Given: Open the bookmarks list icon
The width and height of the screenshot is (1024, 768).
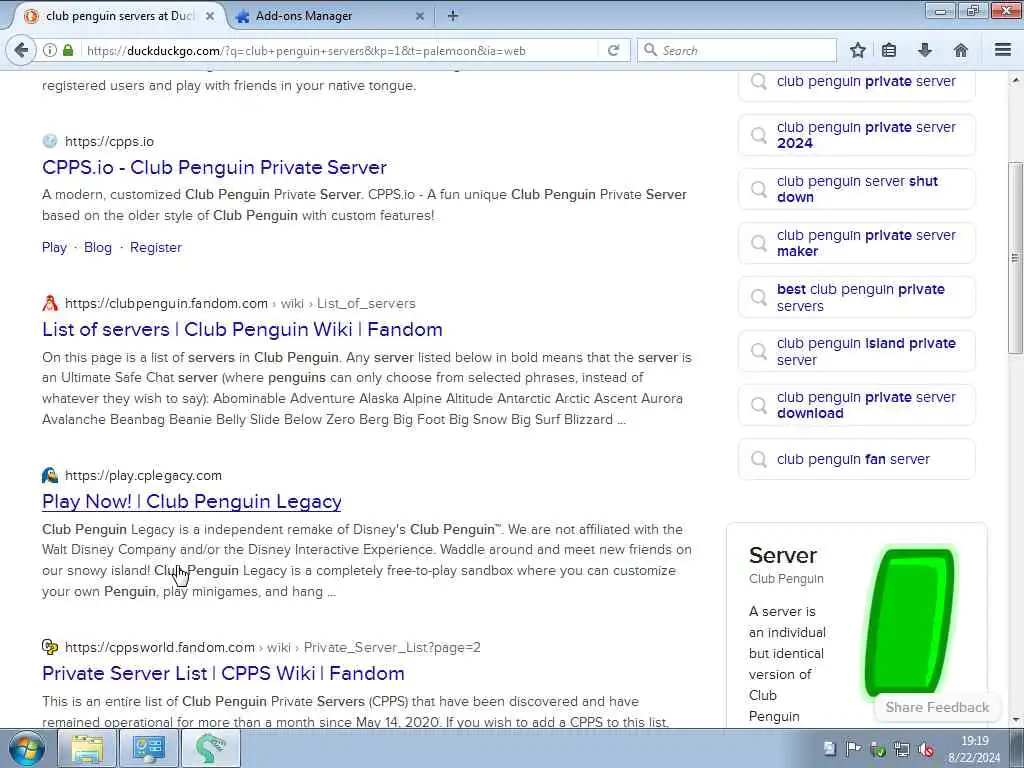Looking at the screenshot, I should click(x=889, y=50).
